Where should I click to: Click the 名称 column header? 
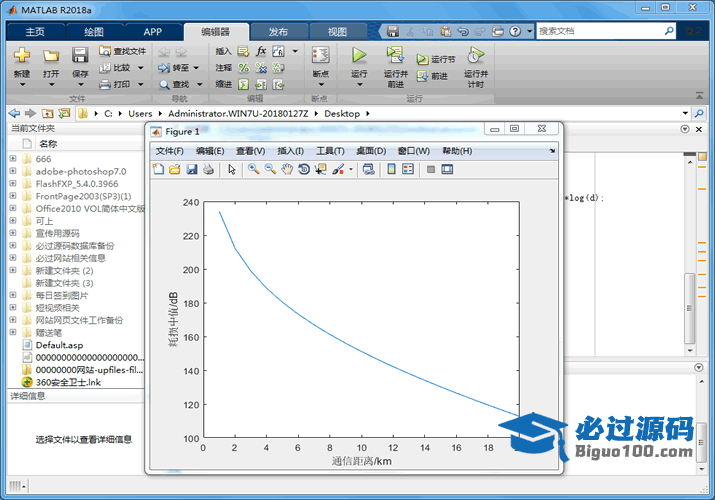[48, 144]
